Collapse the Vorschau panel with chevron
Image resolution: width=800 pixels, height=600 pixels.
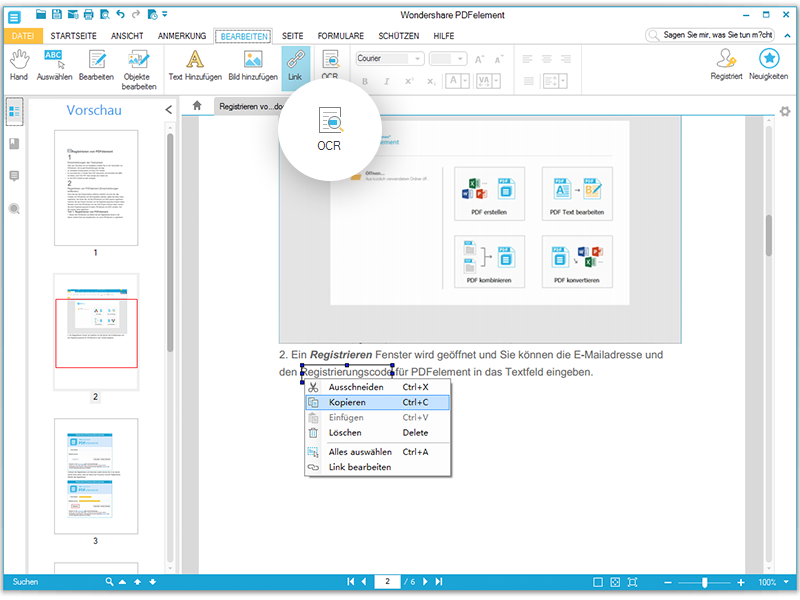pyautogui.click(x=169, y=110)
